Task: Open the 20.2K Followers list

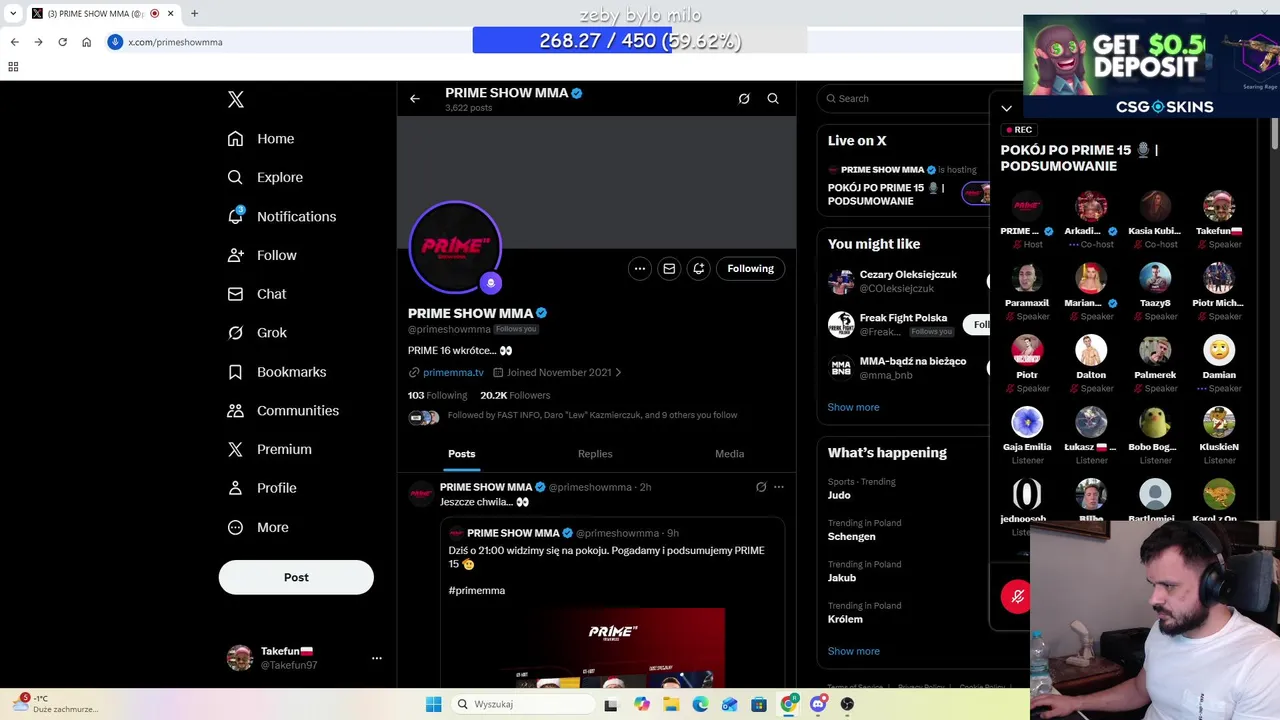Action: (515, 395)
